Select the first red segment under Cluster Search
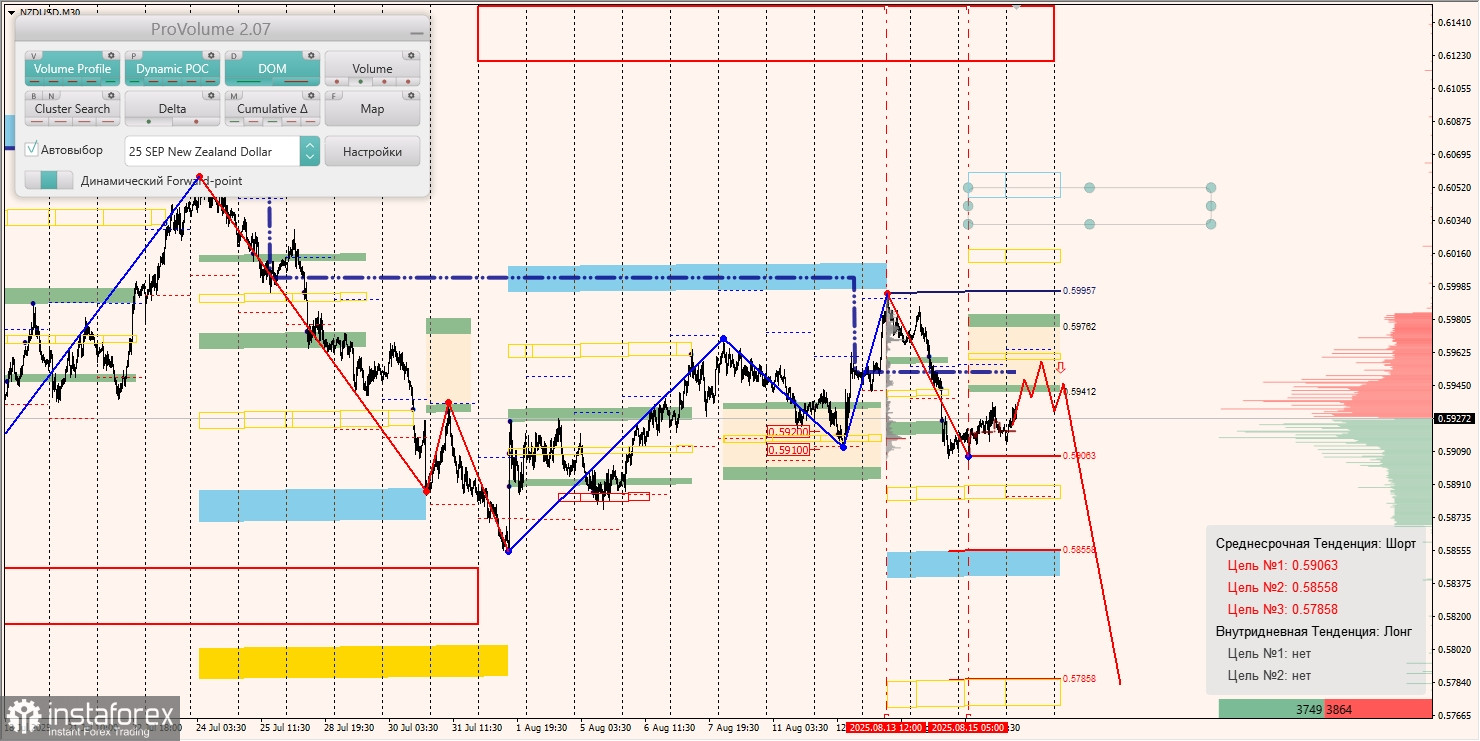Image resolution: width=1480 pixels, height=741 pixels. tap(37, 121)
